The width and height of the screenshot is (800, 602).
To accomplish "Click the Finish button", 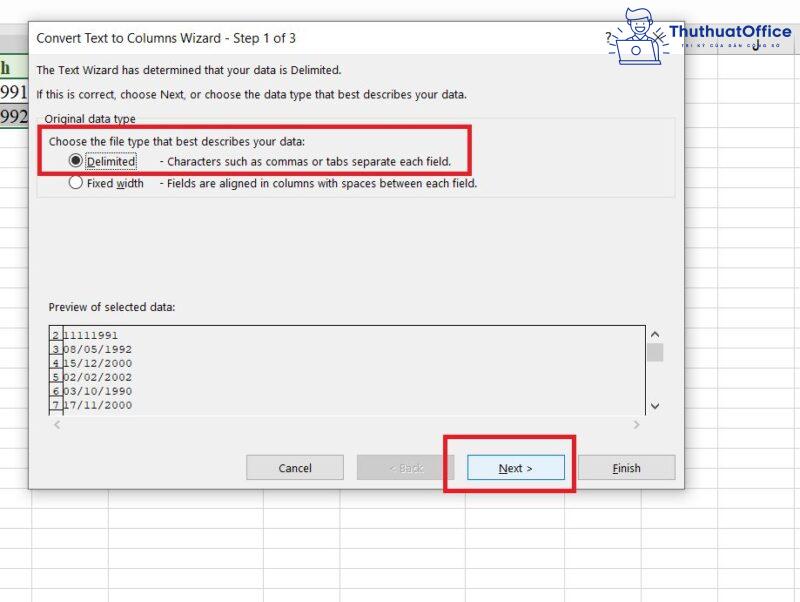I will pos(626,467).
